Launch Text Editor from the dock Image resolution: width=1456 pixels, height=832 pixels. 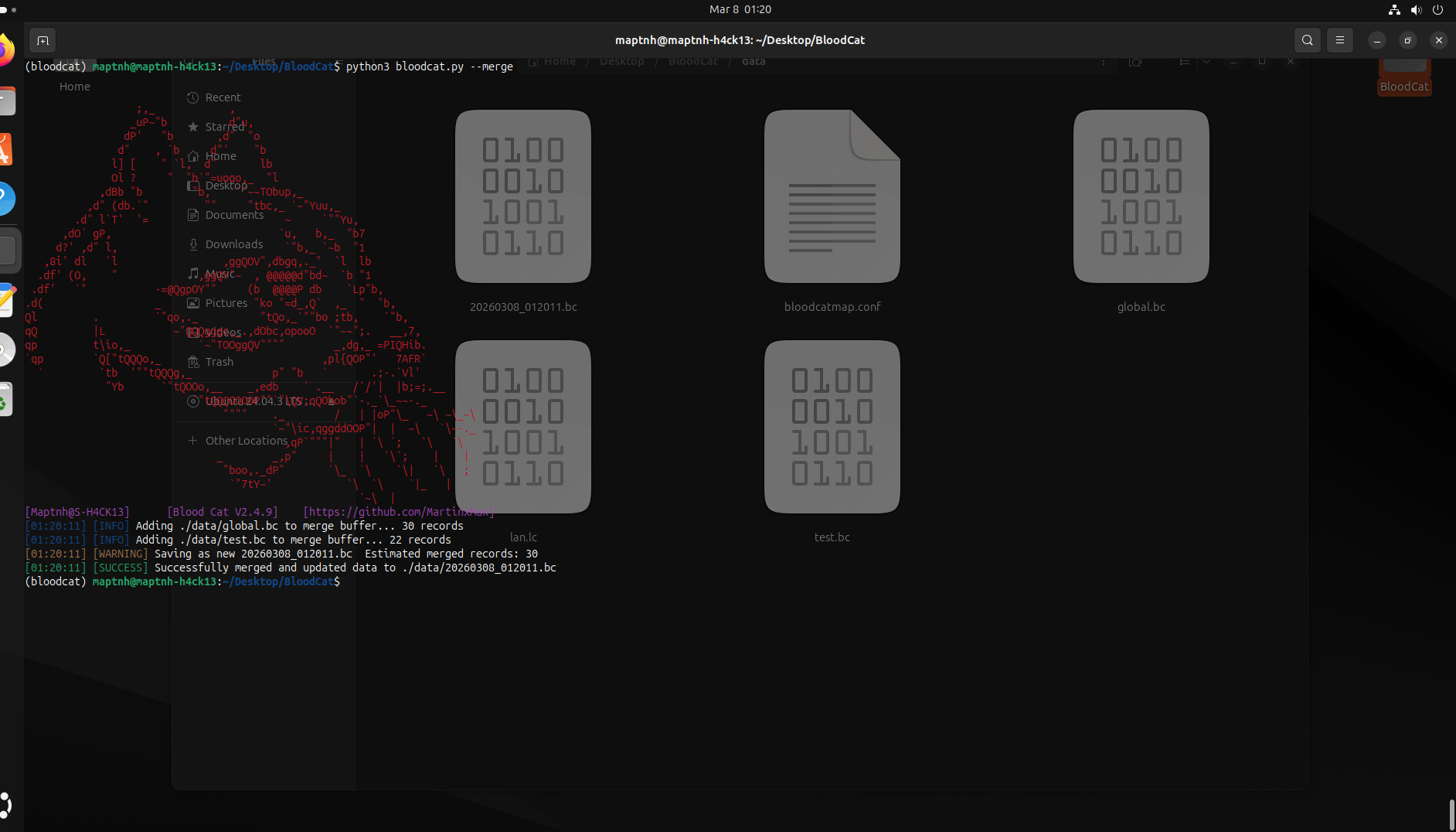pos(6,300)
